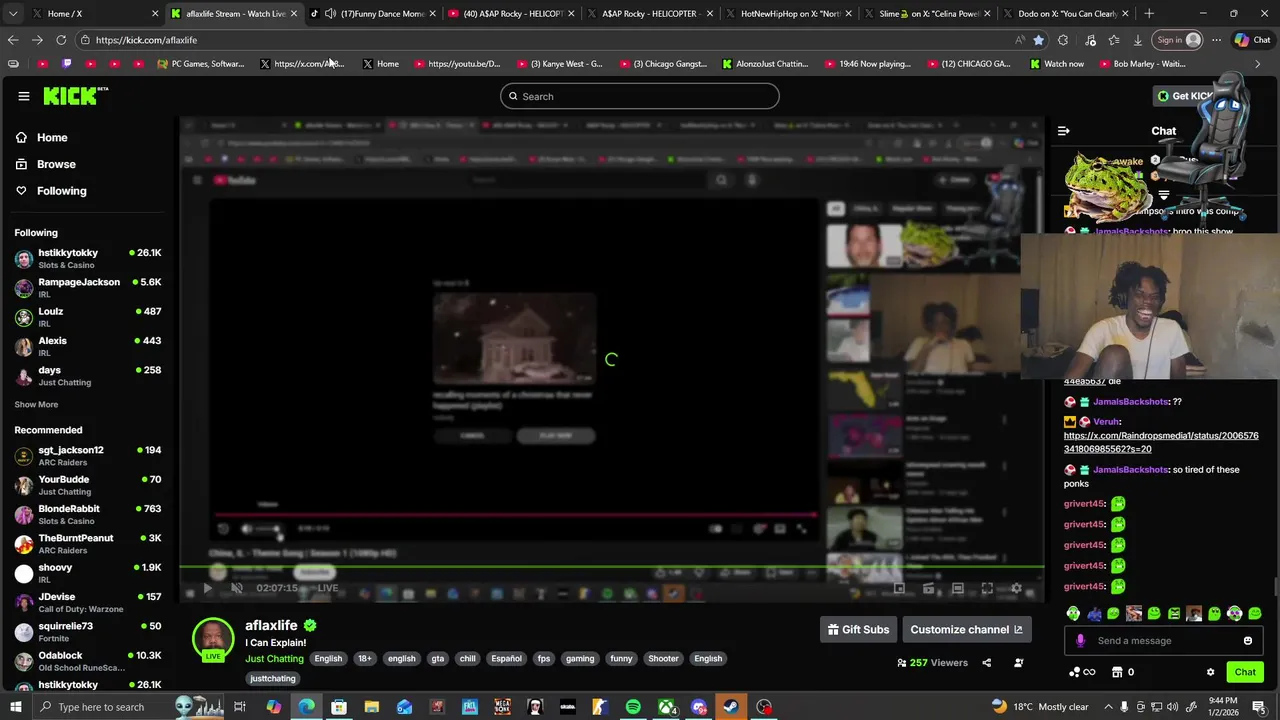This screenshot has height=720, width=1280.
Task: Switch to Dodo on X tab
Action: click(x=1066, y=14)
